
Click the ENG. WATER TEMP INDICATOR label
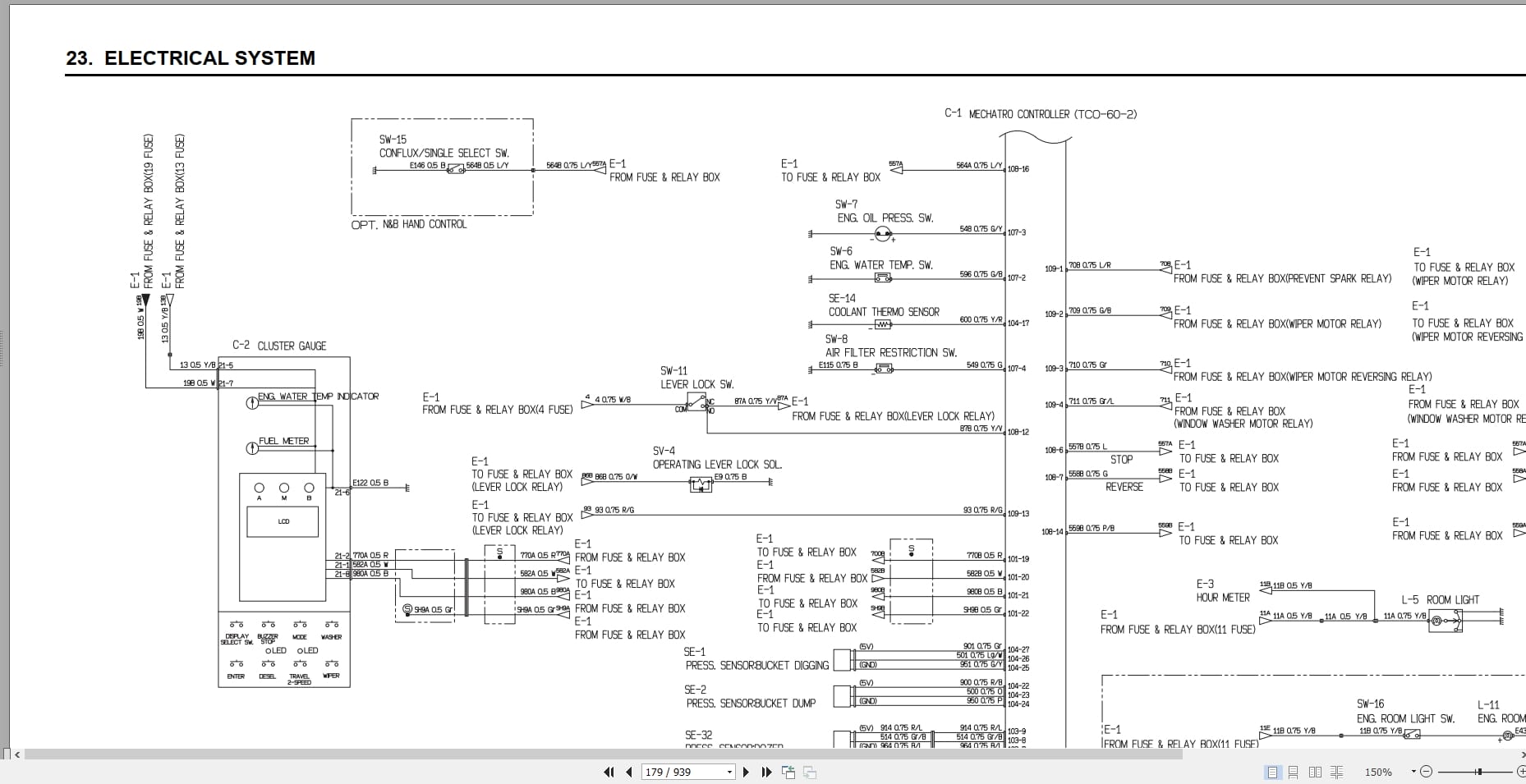tap(319, 397)
